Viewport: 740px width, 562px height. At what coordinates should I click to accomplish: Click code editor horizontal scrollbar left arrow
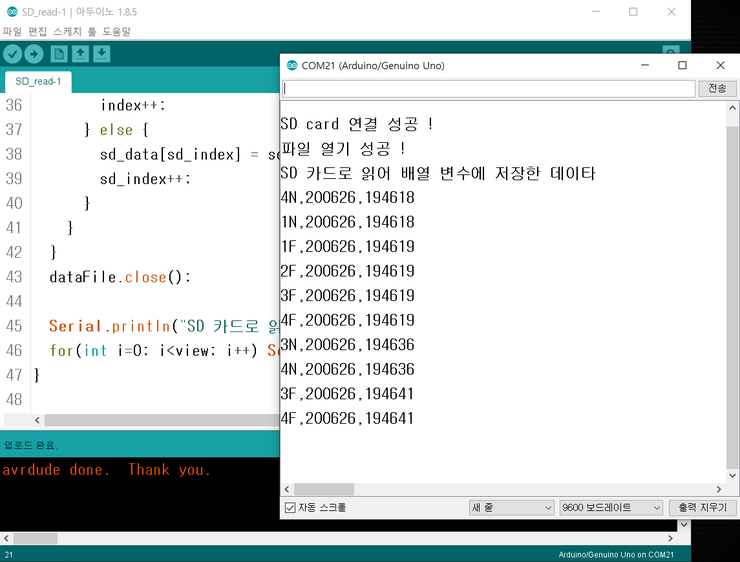click(37, 420)
